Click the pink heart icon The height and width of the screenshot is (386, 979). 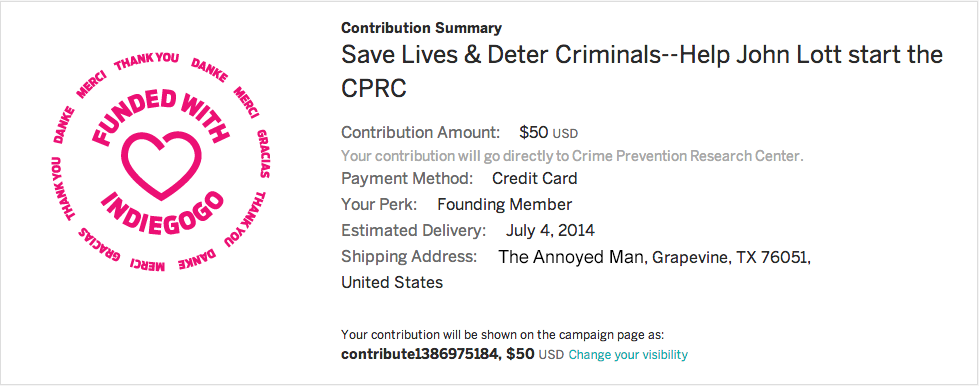click(x=162, y=164)
